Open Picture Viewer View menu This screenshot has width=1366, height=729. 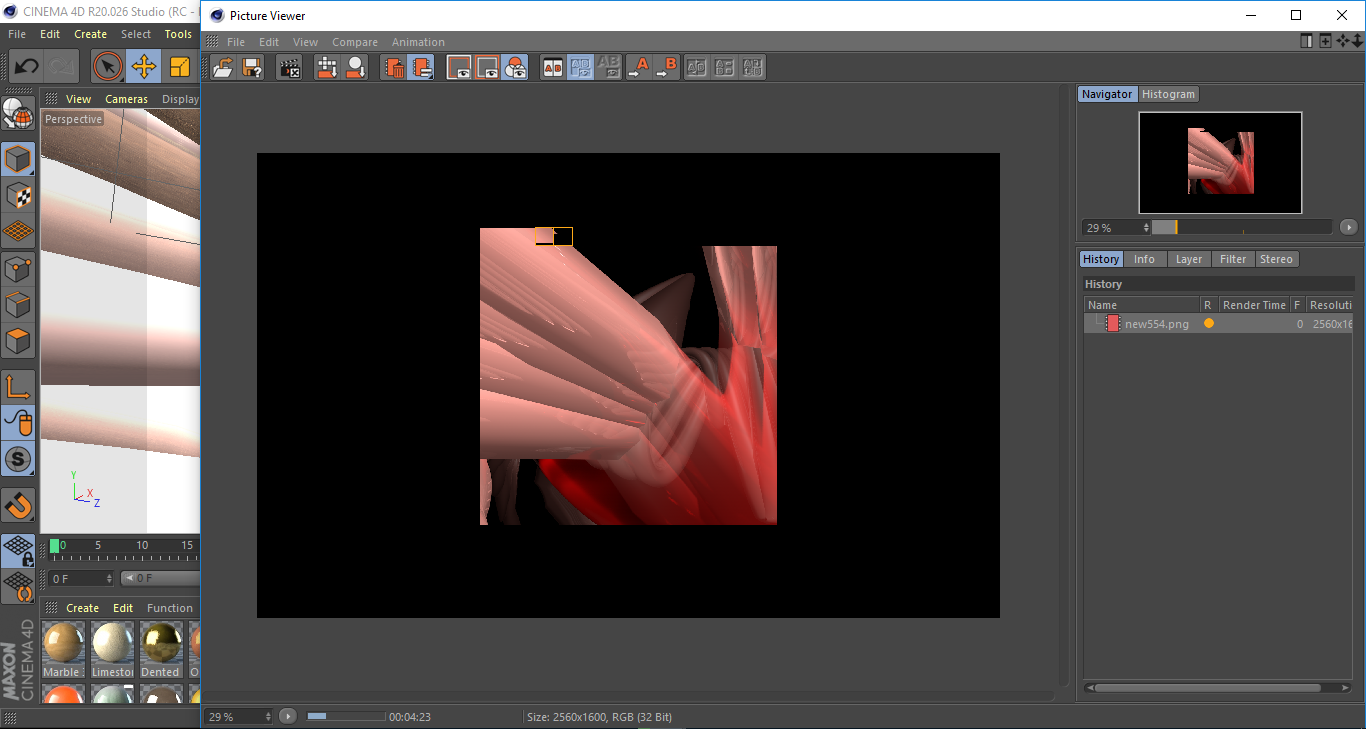pyautogui.click(x=305, y=42)
